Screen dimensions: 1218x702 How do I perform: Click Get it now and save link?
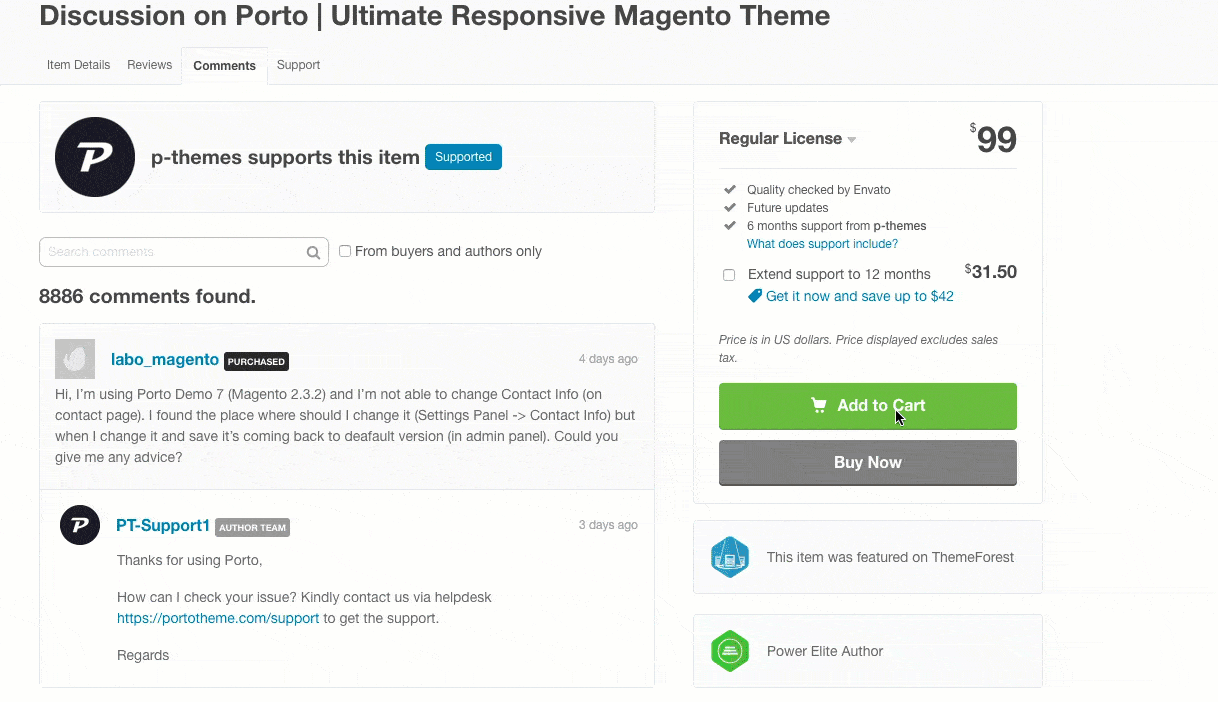[859, 296]
